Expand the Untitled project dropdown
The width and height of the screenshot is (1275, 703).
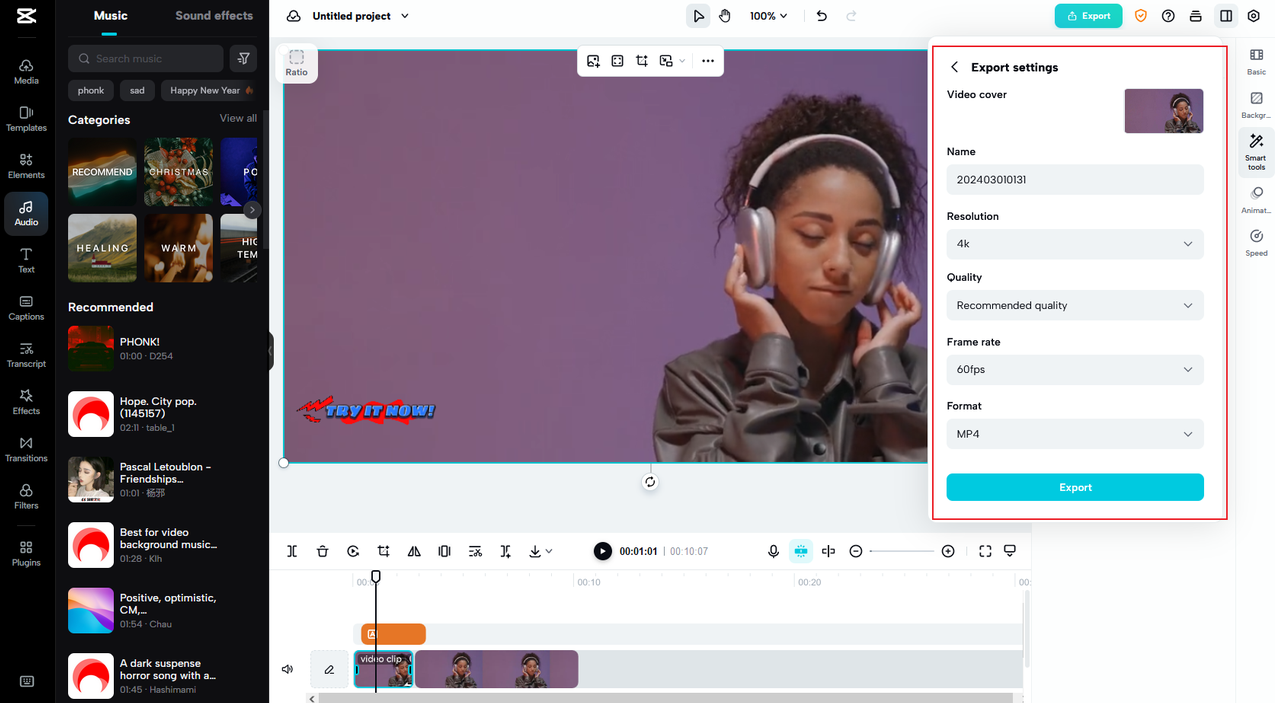405,16
